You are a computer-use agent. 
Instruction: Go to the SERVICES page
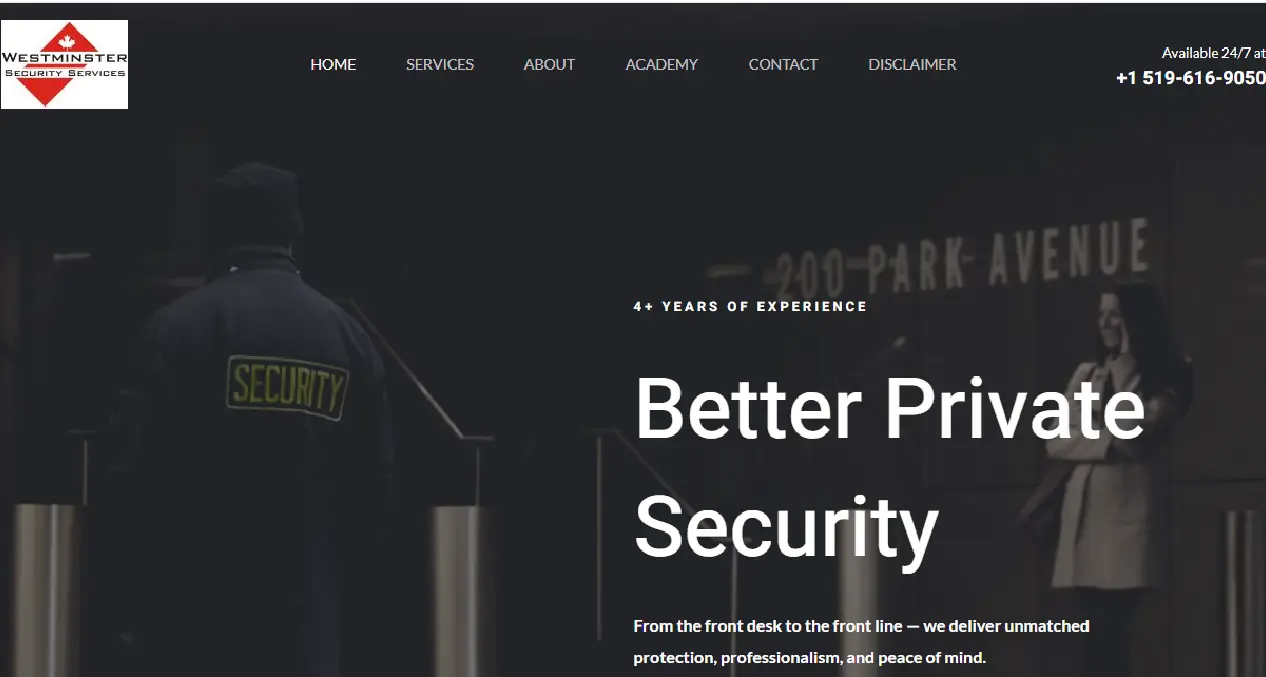[x=440, y=64]
